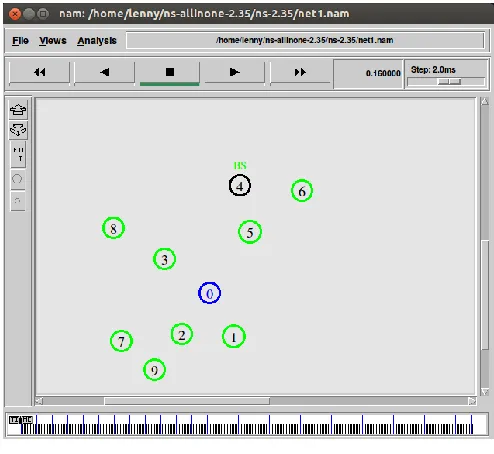494x454 pixels.
Task: Open the Views menu
Action: point(53,41)
